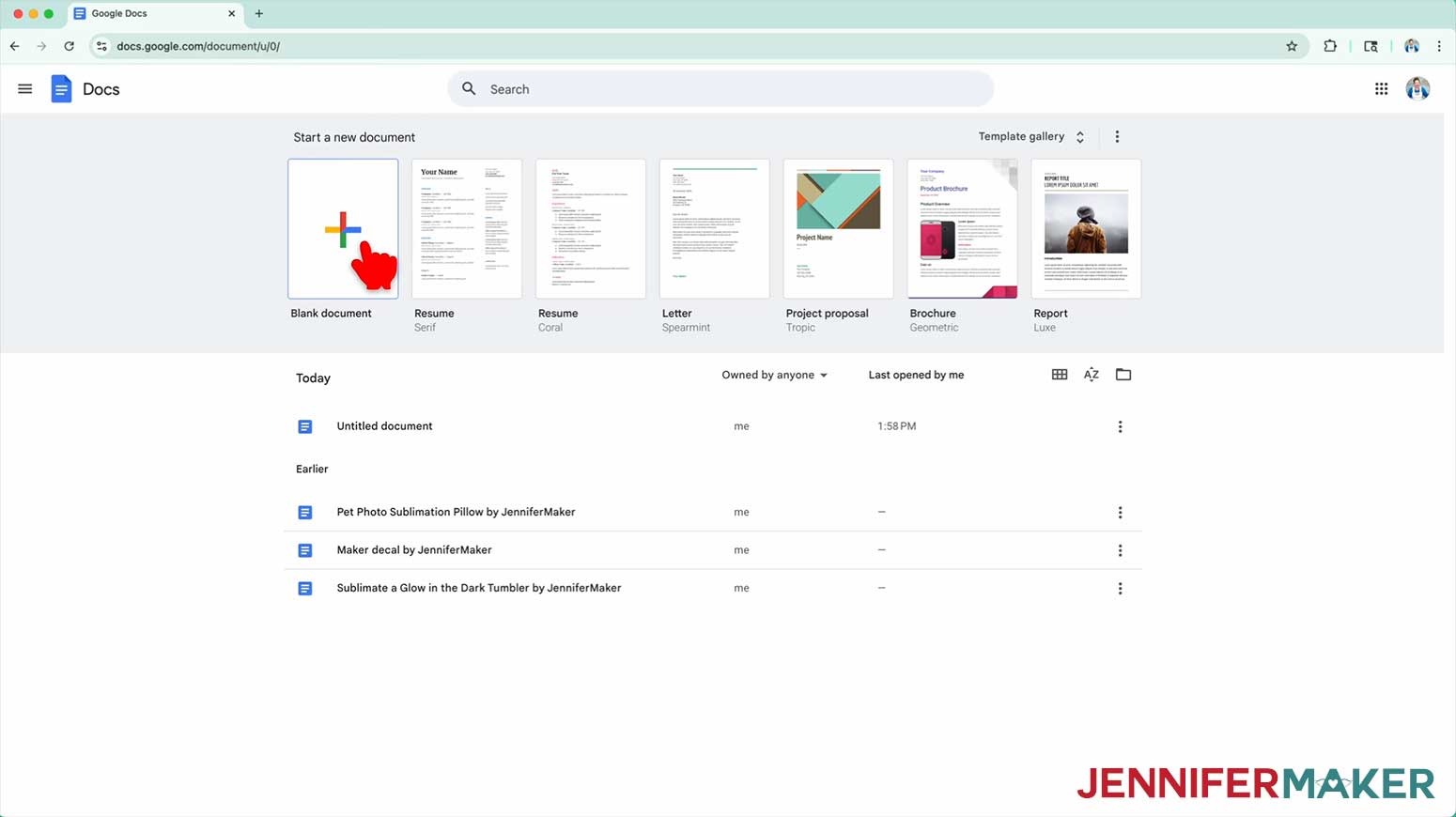Open the Google apps grid
The height and width of the screenshot is (817, 1456).
1381,89
